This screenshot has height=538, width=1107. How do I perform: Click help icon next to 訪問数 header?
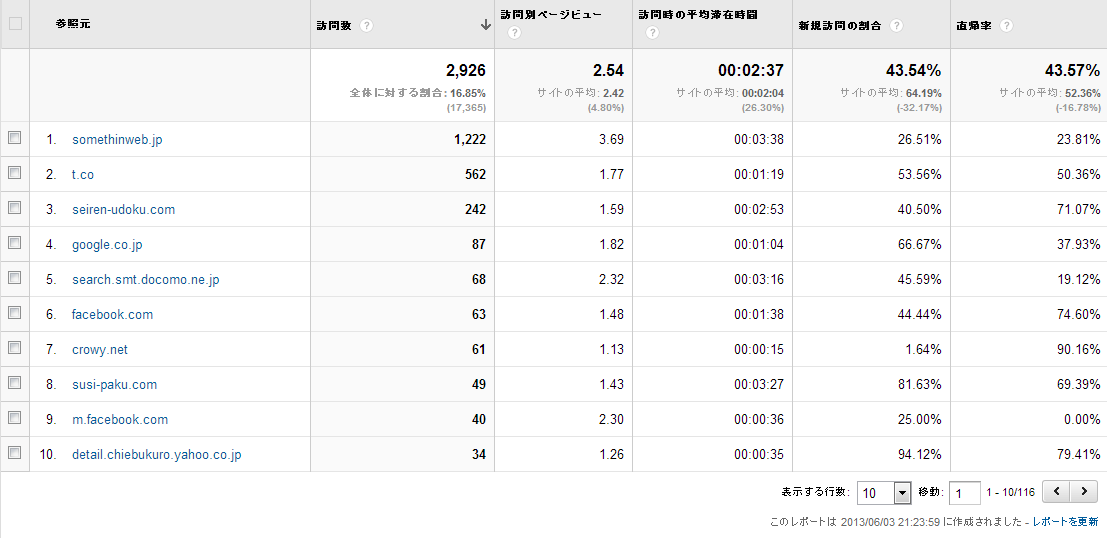tap(367, 26)
